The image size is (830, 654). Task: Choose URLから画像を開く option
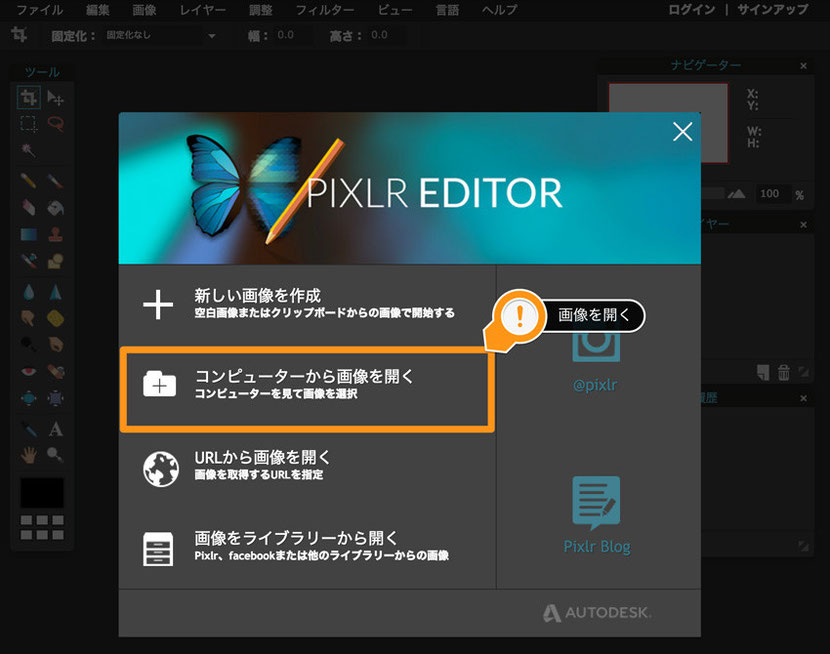pos(308,467)
